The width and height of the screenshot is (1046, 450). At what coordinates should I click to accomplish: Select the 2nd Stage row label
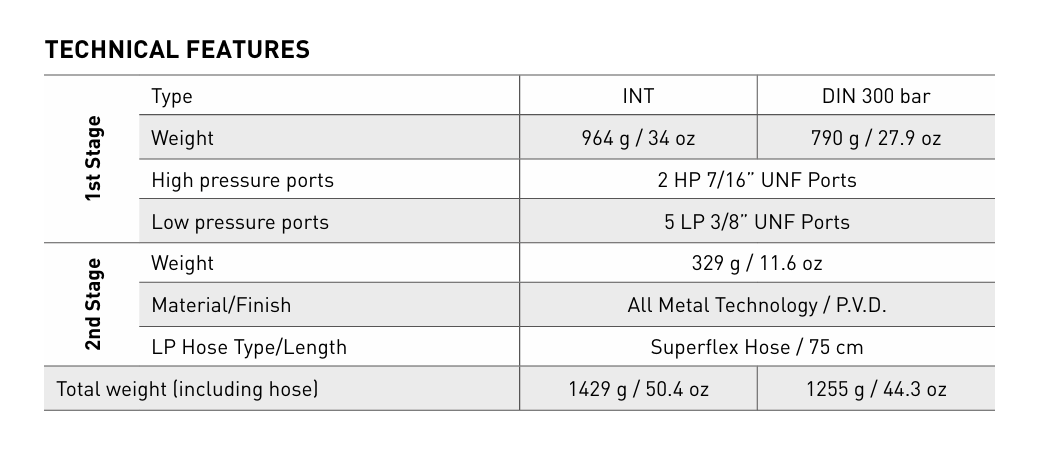coord(93,305)
